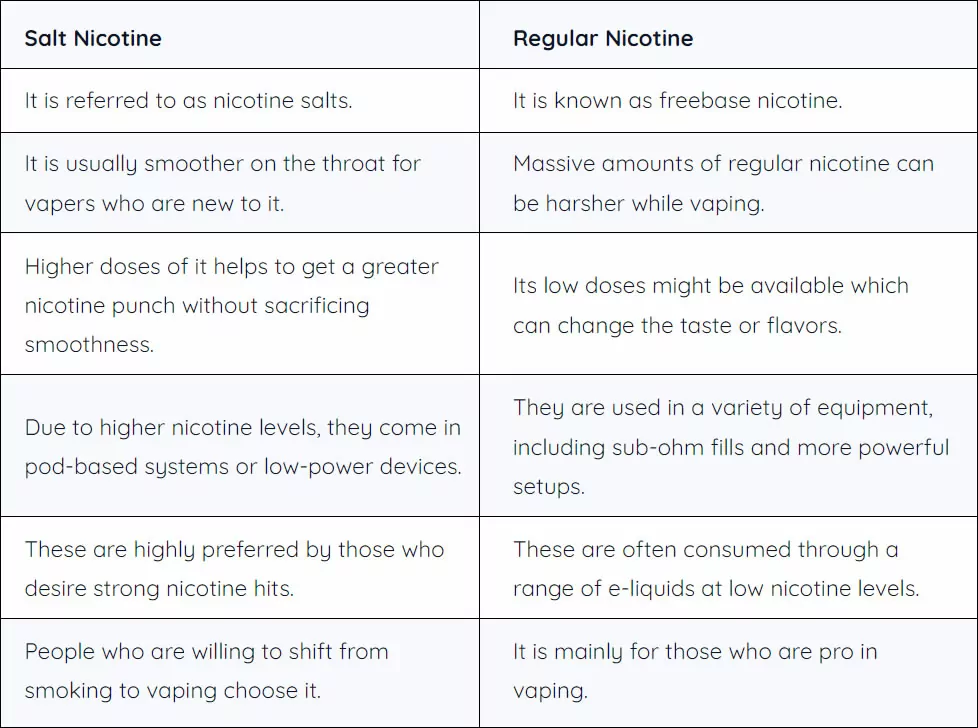Click the 'variety of equipment' cell
Viewport: 978px width, 728px height.
click(x=728, y=445)
